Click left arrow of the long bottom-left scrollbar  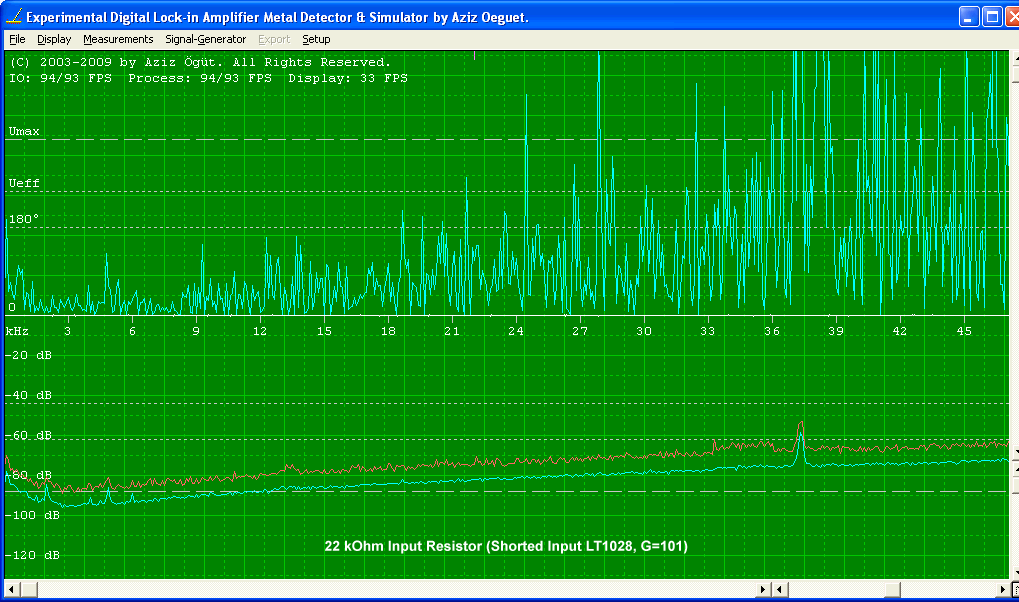pos(12,589)
